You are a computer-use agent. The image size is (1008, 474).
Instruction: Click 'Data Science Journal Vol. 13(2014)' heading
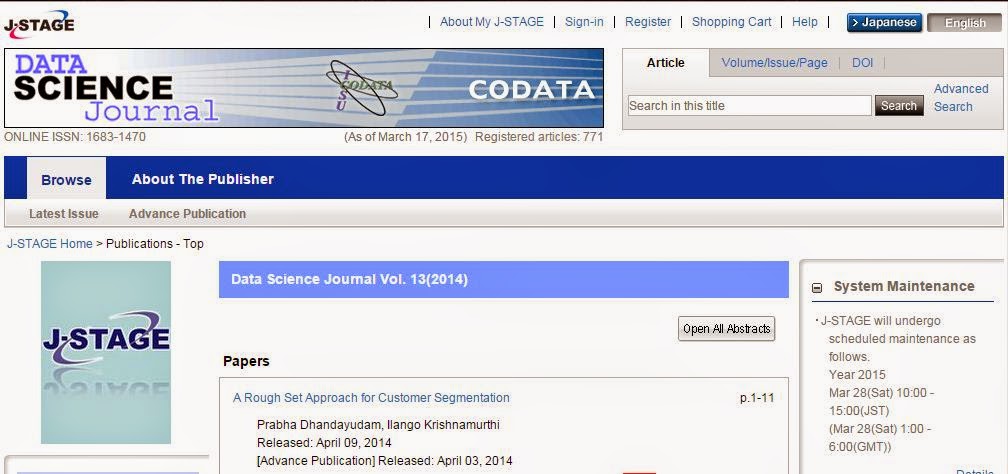tap(349, 279)
